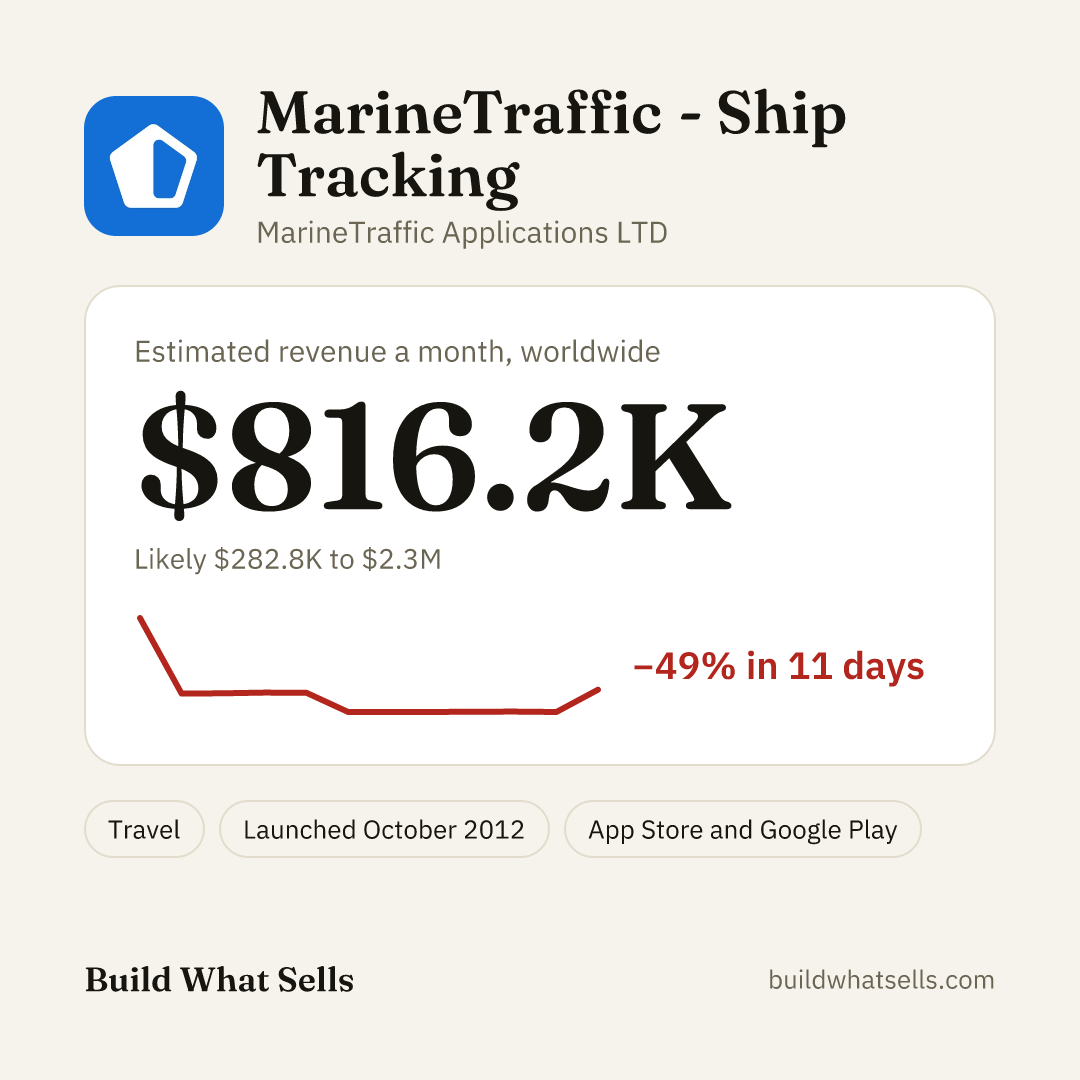Click the MarineTraffic blue app icon
Viewport: 1080px width, 1080px height.
(x=154, y=166)
